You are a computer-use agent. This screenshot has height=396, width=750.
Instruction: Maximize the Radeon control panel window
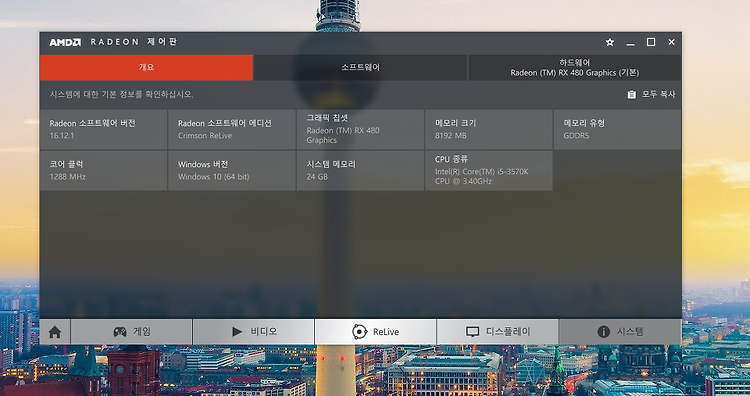pyautogui.click(x=651, y=42)
